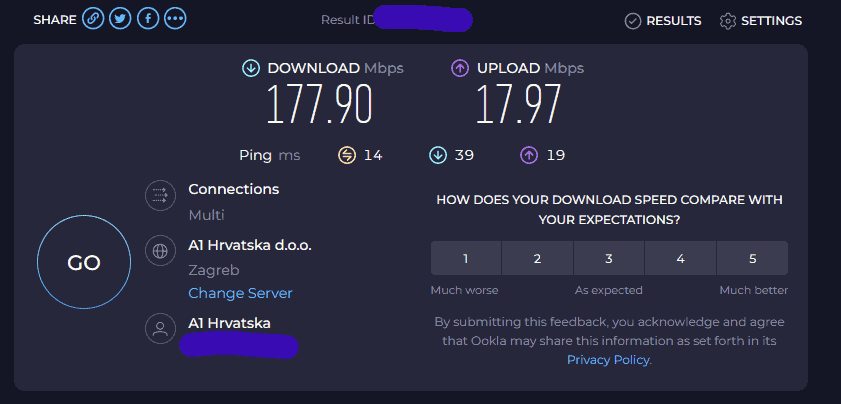Viewport: 841px width, 404px height.
Task: Click the user profile icon
Action: pyautogui.click(x=160, y=327)
